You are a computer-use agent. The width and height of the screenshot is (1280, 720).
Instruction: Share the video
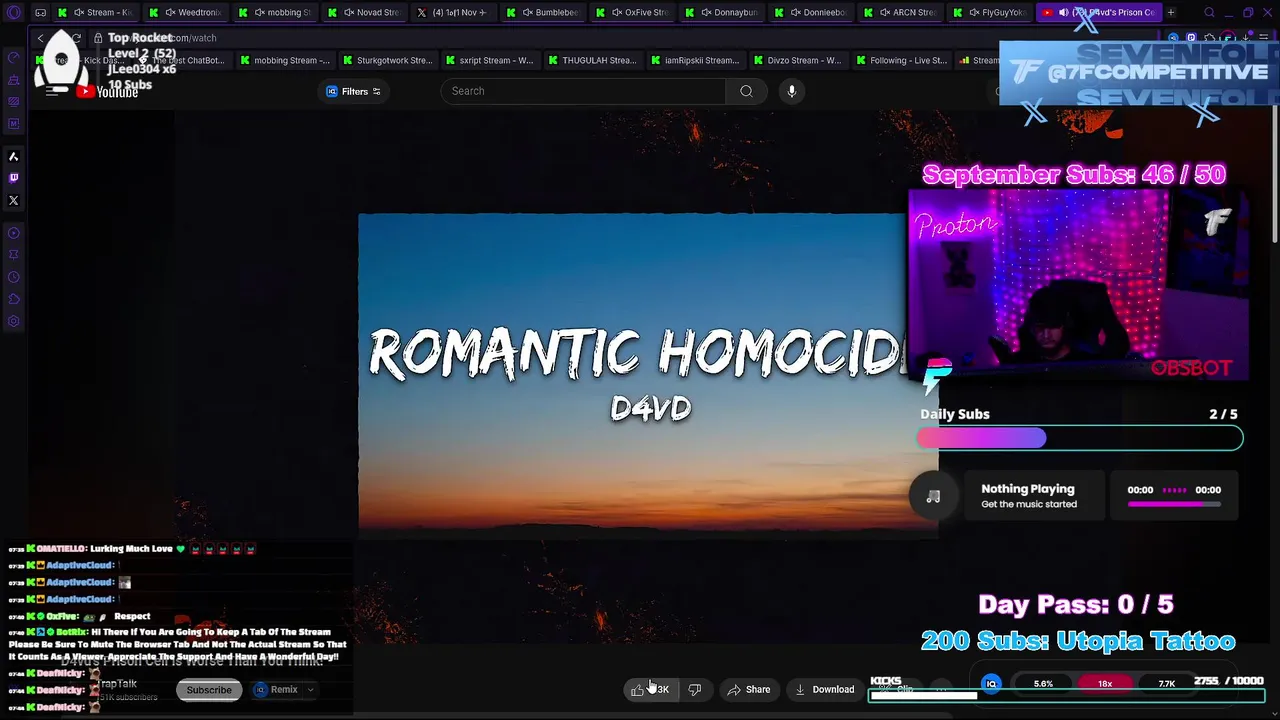pyautogui.click(x=749, y=690)
